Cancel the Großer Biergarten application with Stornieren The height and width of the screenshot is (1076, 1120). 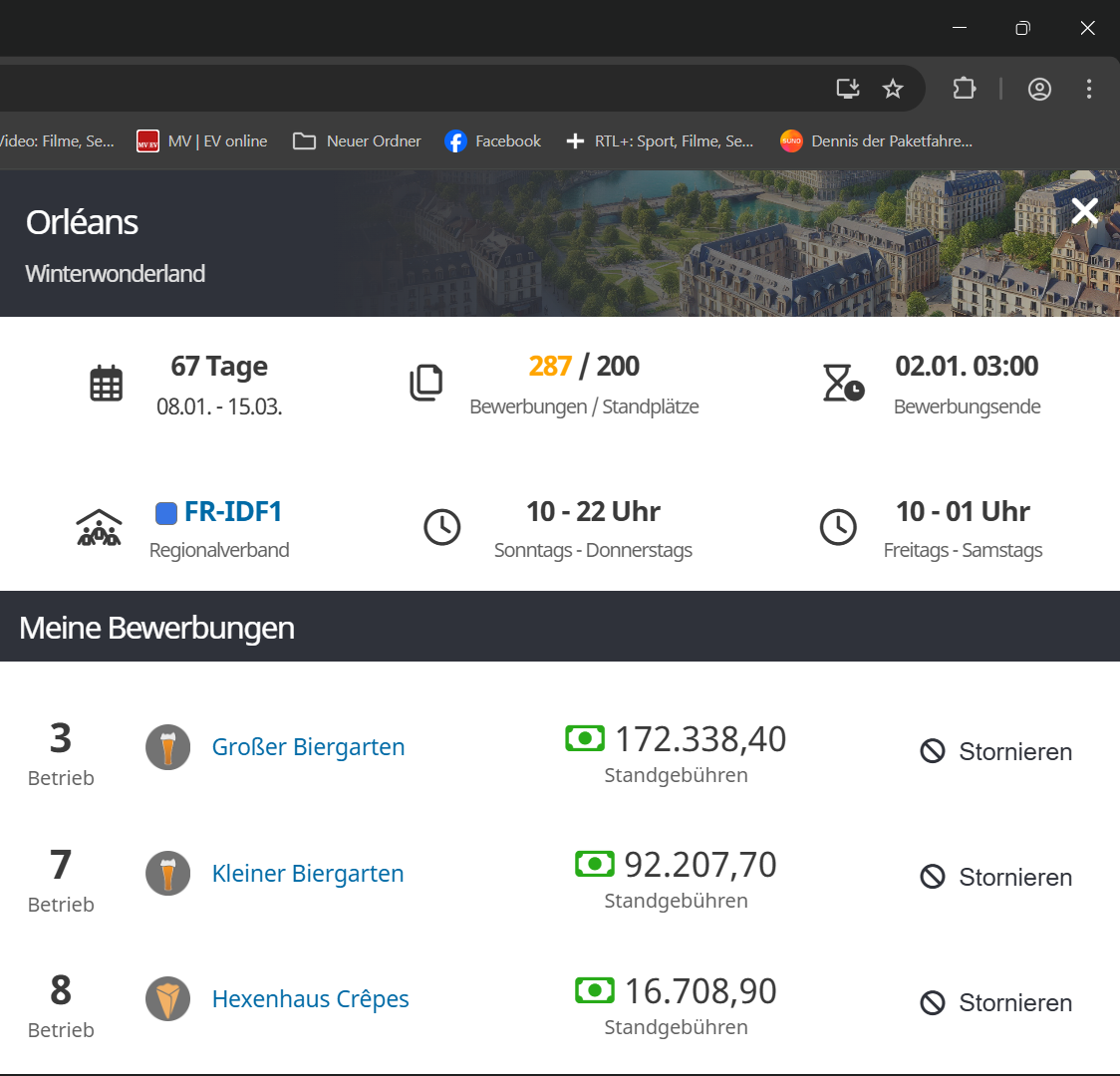996,752
